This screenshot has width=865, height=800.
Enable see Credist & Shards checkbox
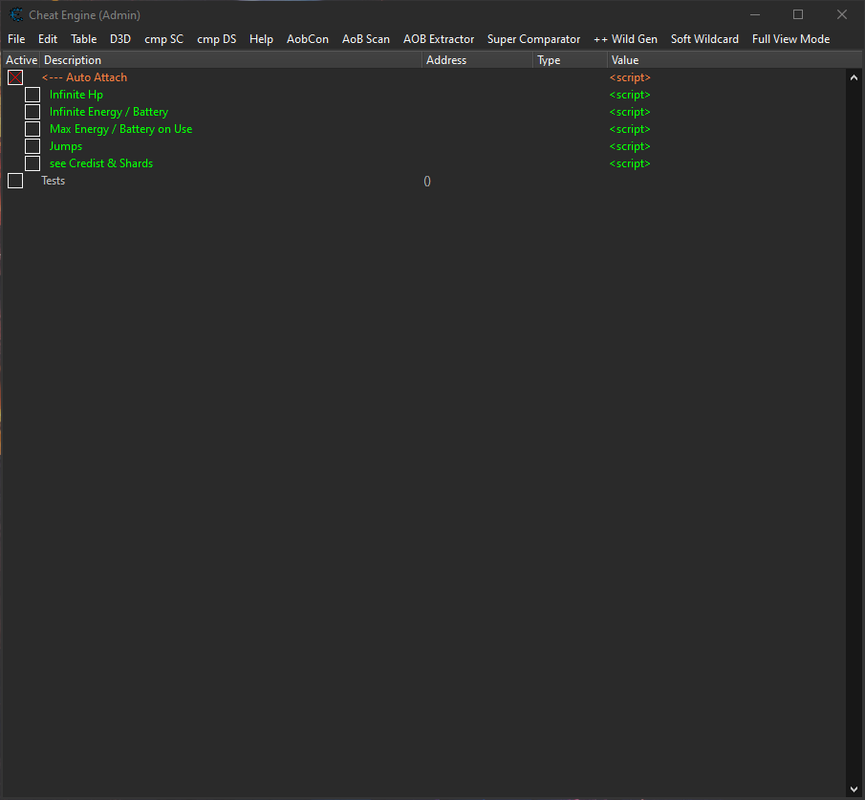[33, 163]
